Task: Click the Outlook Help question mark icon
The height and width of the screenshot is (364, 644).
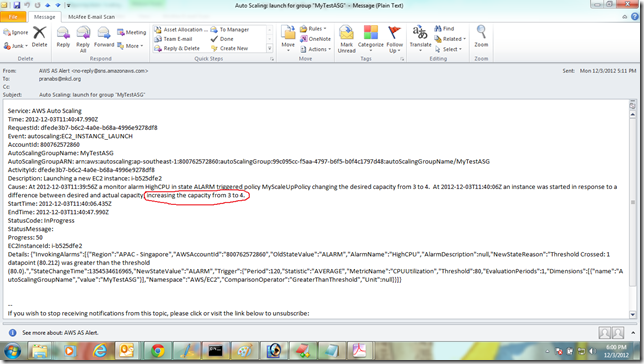Action: click(635, 17)
